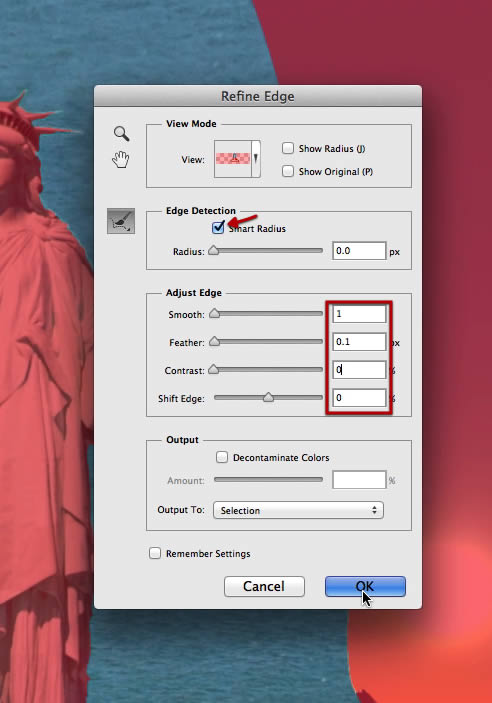492x703 pixels.
Task: Click the Radius value field
Action: (359, 251)
